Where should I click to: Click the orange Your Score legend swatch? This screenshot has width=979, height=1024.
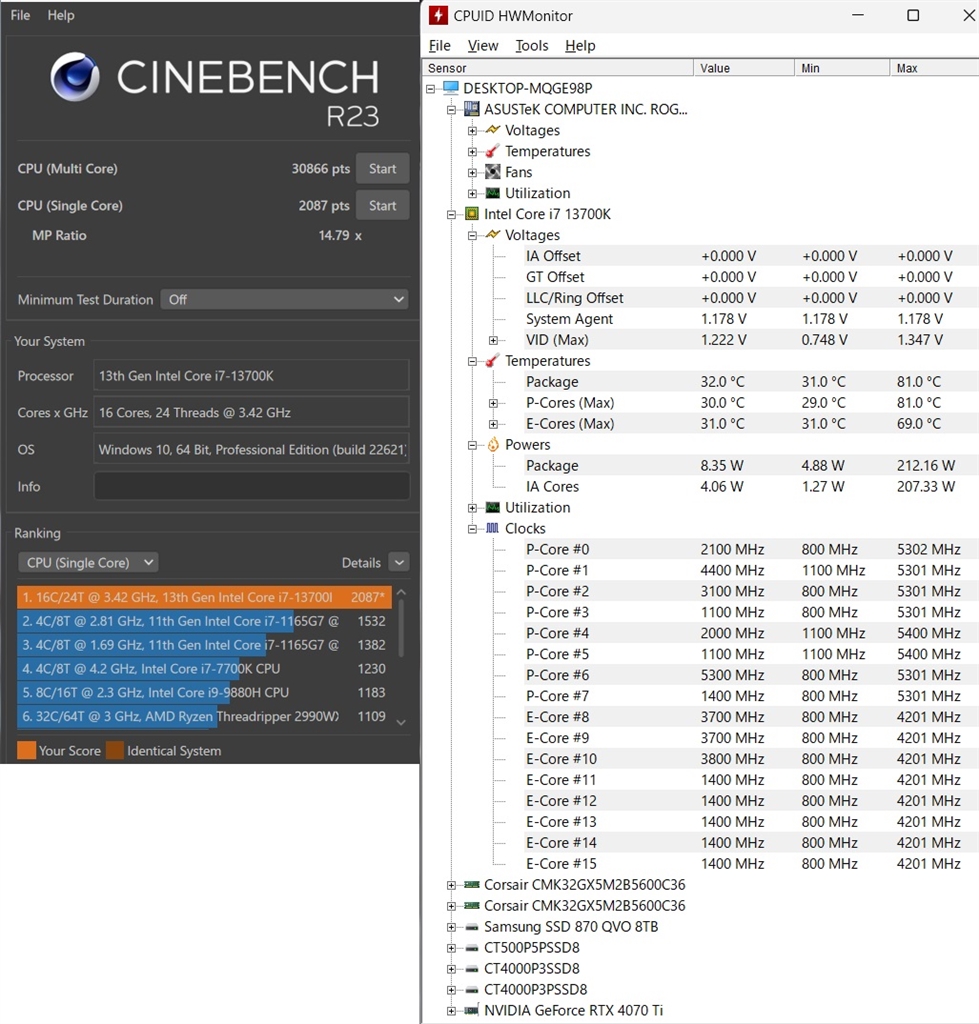point(26,750)
